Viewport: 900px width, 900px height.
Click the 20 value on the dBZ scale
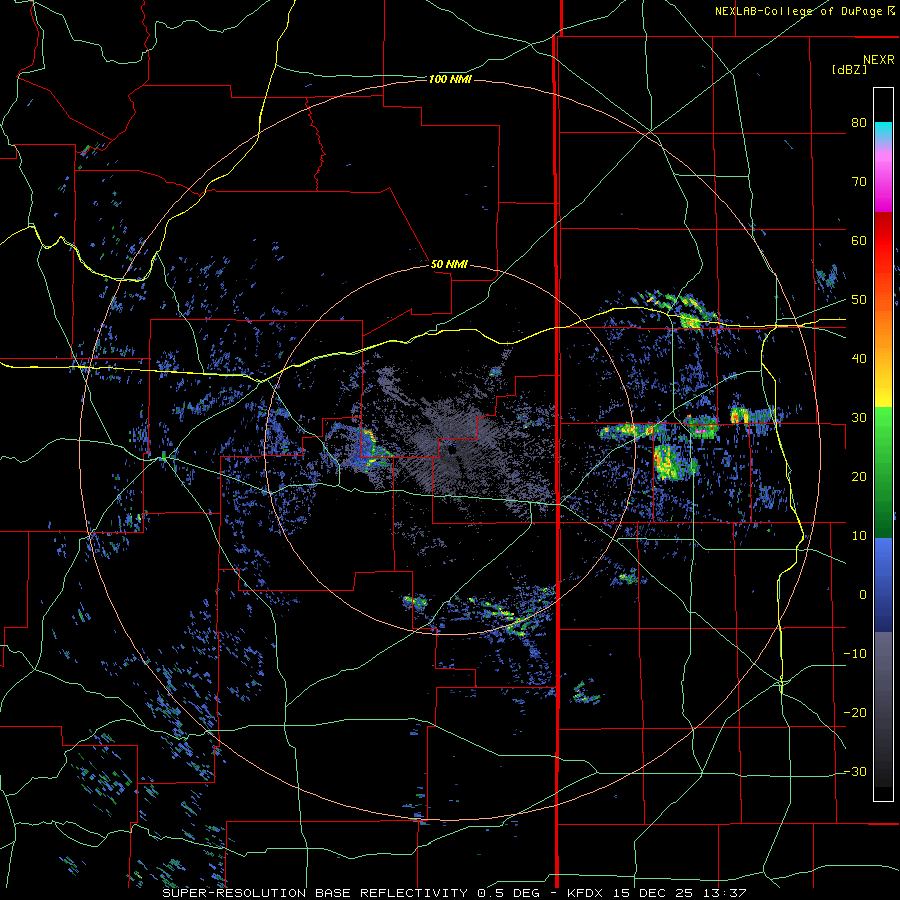(859, 476)
